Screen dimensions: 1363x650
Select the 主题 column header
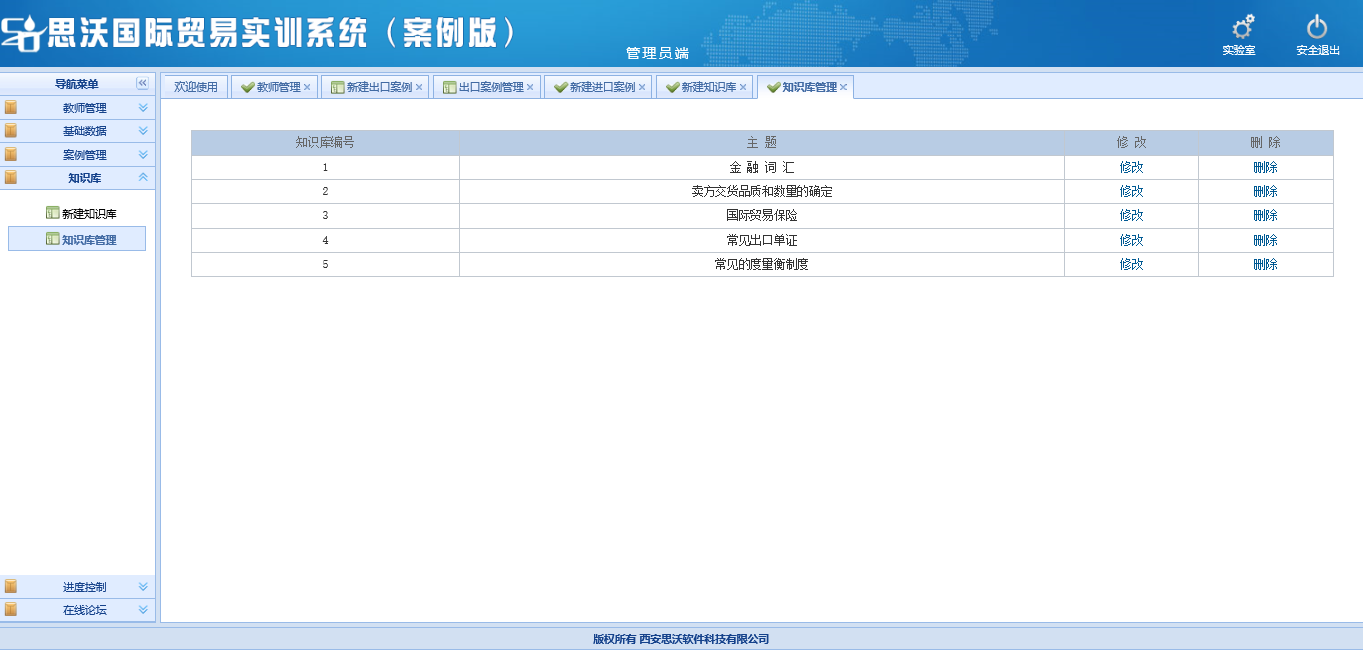coord(761,143)
